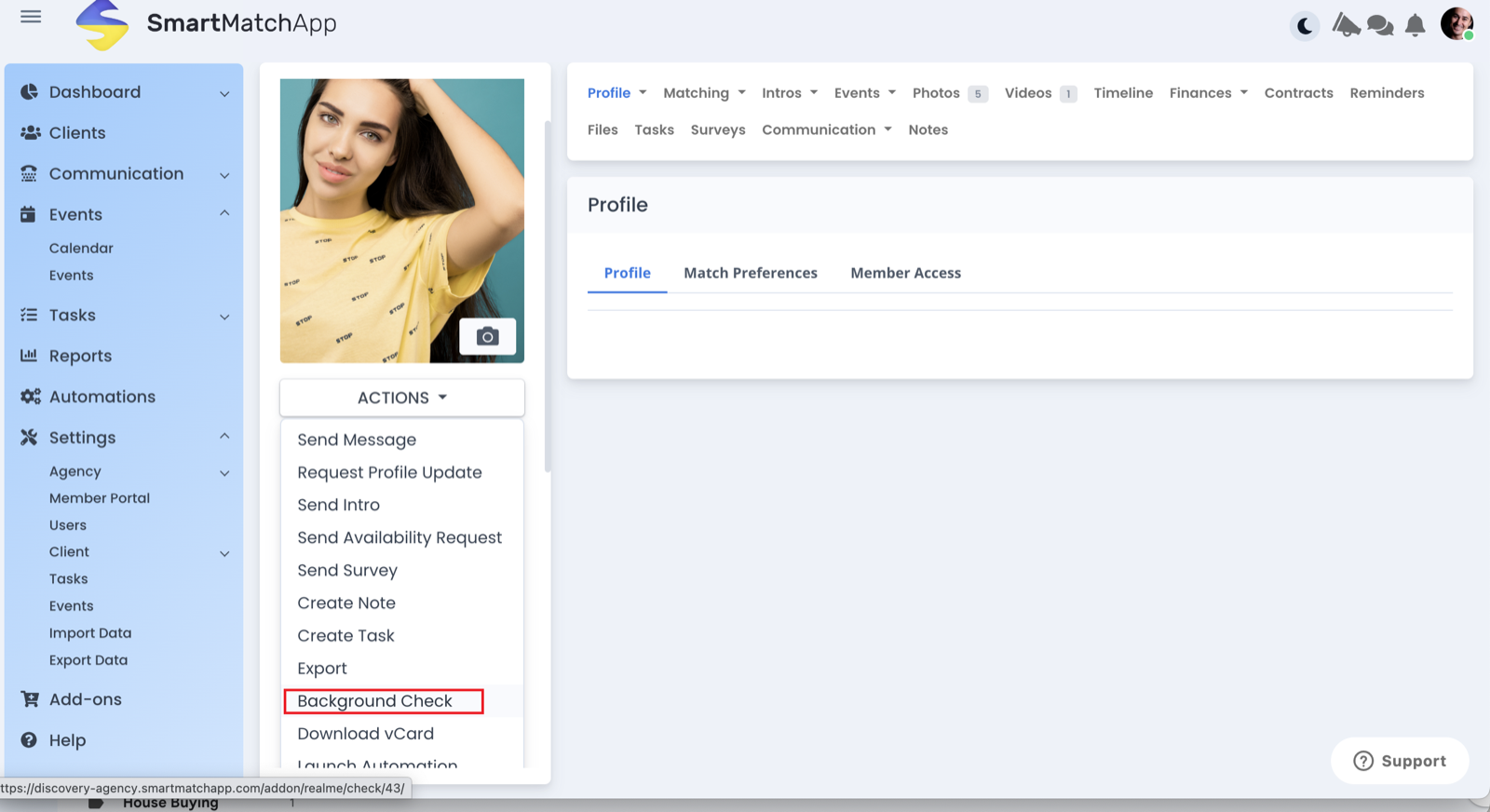Open Import Data settings link

90,633
